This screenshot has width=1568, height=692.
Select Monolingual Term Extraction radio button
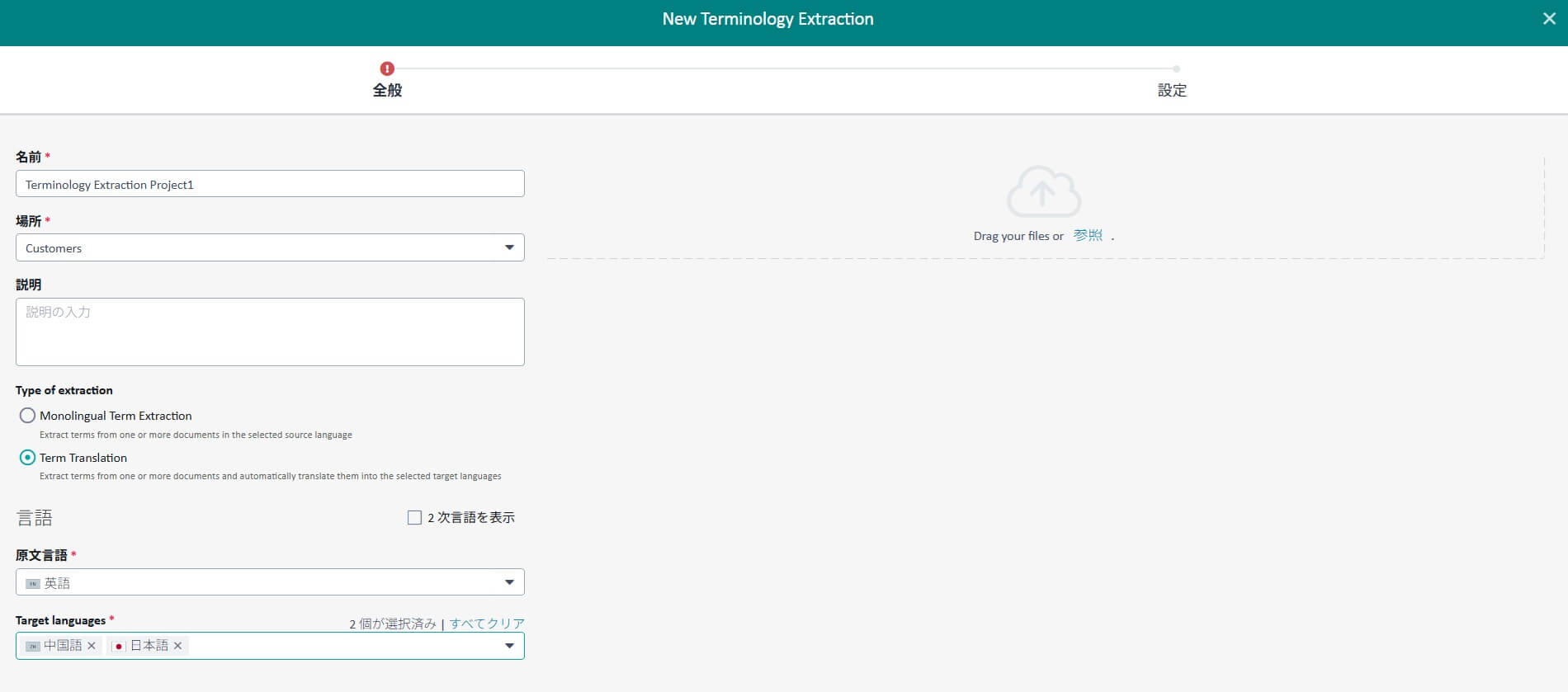pos(27,416)
